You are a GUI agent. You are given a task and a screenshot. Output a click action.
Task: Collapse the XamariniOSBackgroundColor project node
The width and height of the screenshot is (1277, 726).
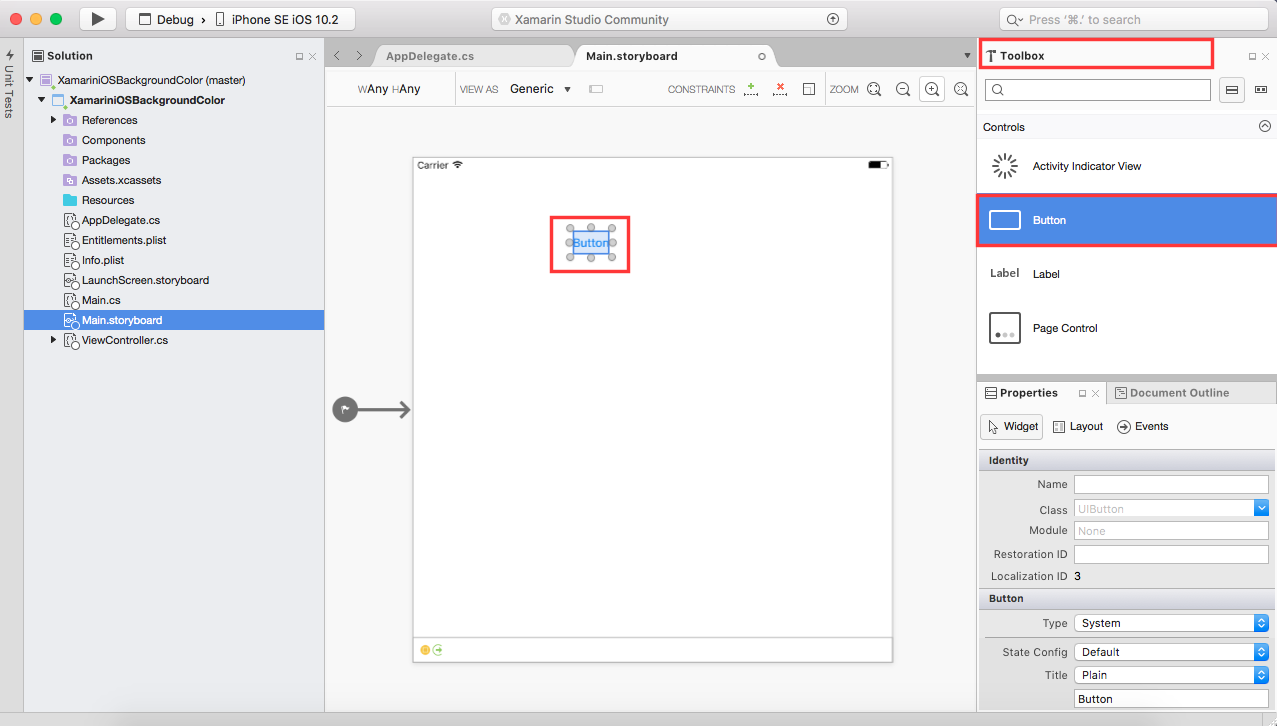coord(42,100)
